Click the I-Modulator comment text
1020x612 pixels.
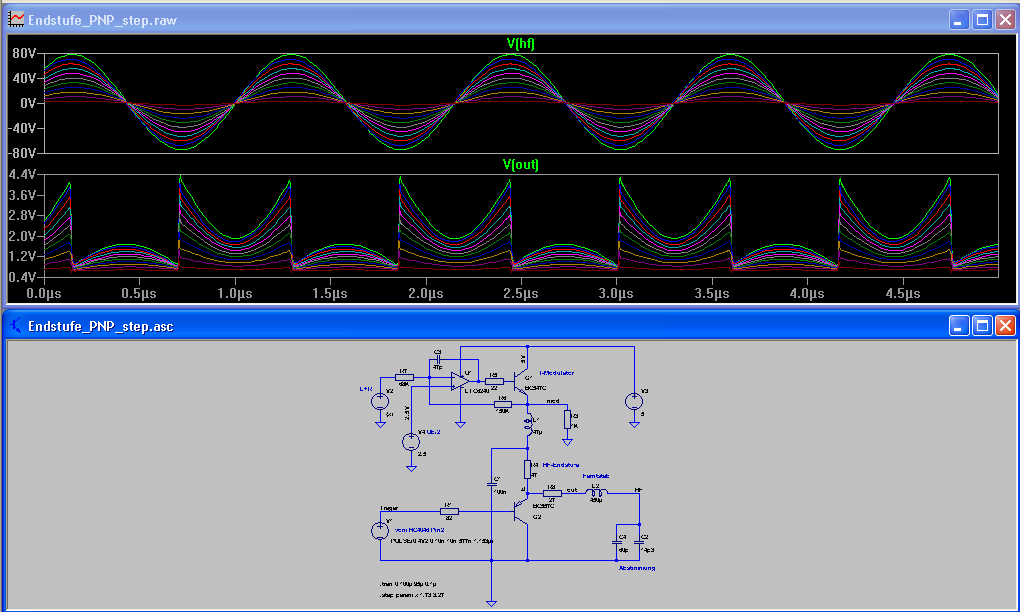coord(557,373)
